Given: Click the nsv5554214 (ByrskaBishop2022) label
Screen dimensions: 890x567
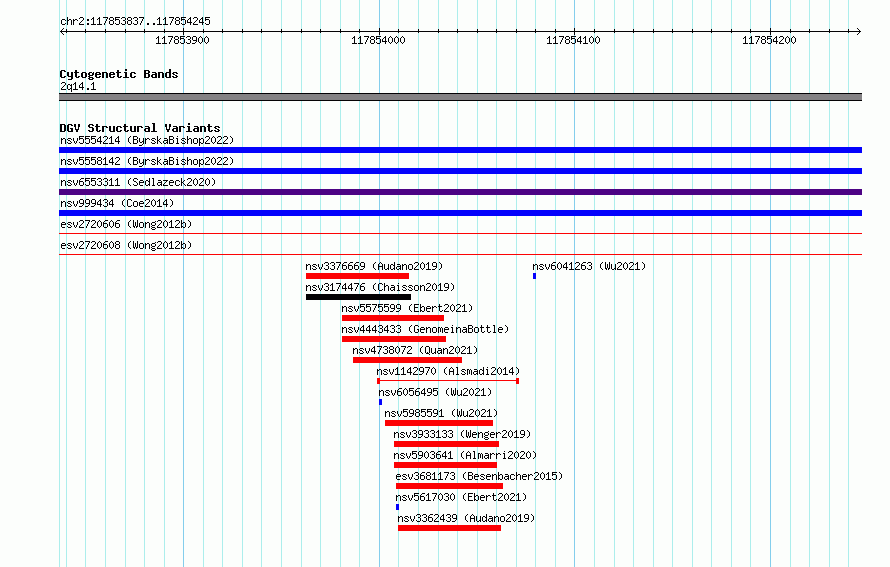Looking at the screenshot, I should point(147,140).
